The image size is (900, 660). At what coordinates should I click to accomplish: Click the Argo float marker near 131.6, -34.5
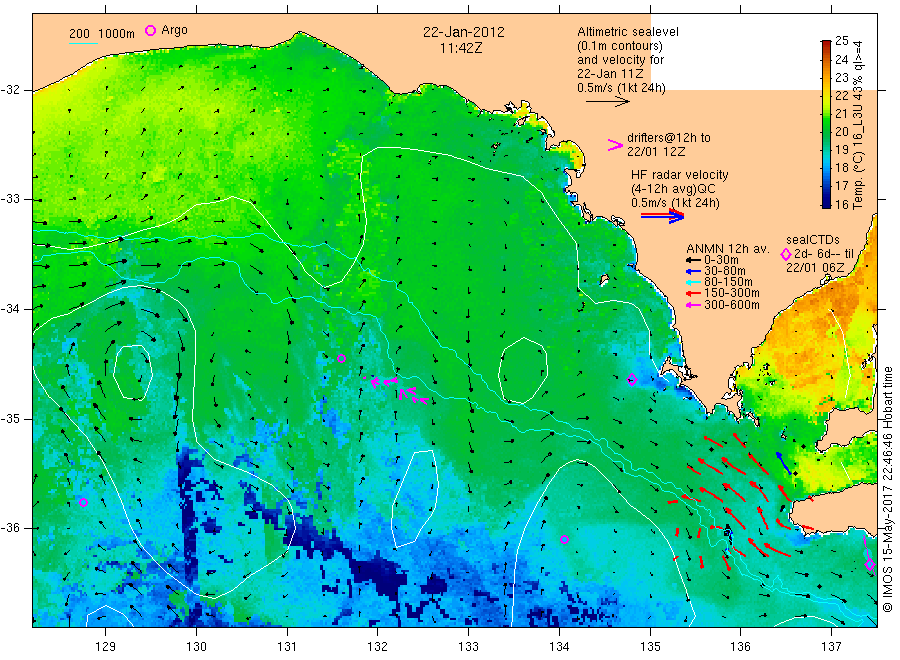click(342, 358)
